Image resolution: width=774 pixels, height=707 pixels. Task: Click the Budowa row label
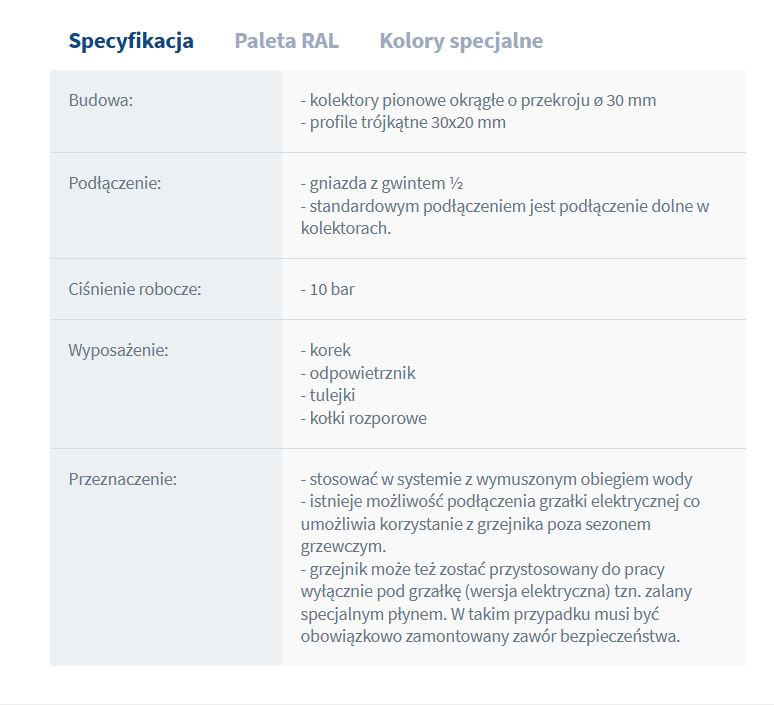[101, 100]
